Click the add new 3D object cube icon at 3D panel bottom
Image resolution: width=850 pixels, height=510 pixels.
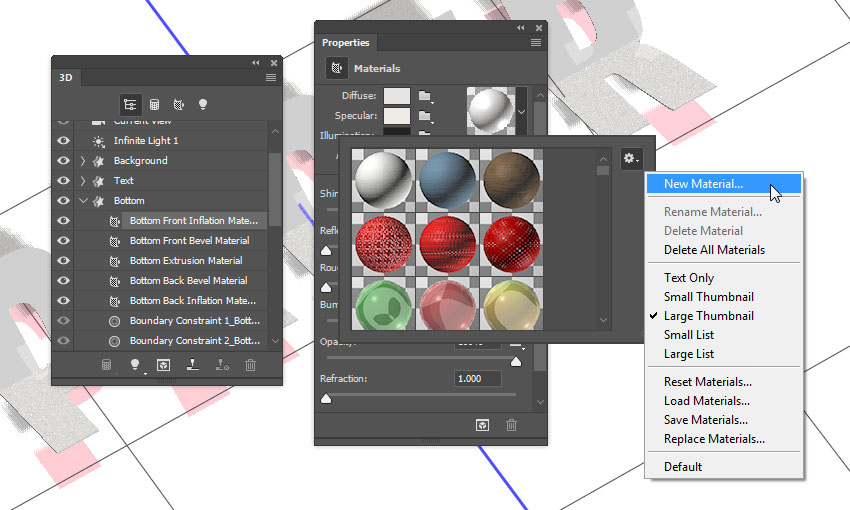tap(163, 365)
